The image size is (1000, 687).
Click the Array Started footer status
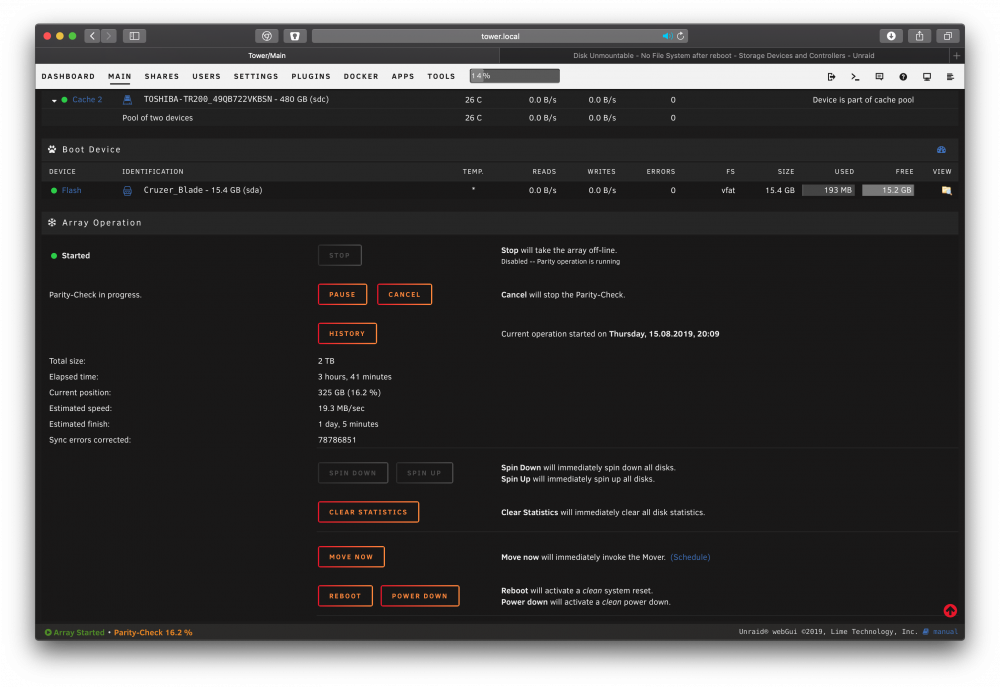(x=75, y=632)
